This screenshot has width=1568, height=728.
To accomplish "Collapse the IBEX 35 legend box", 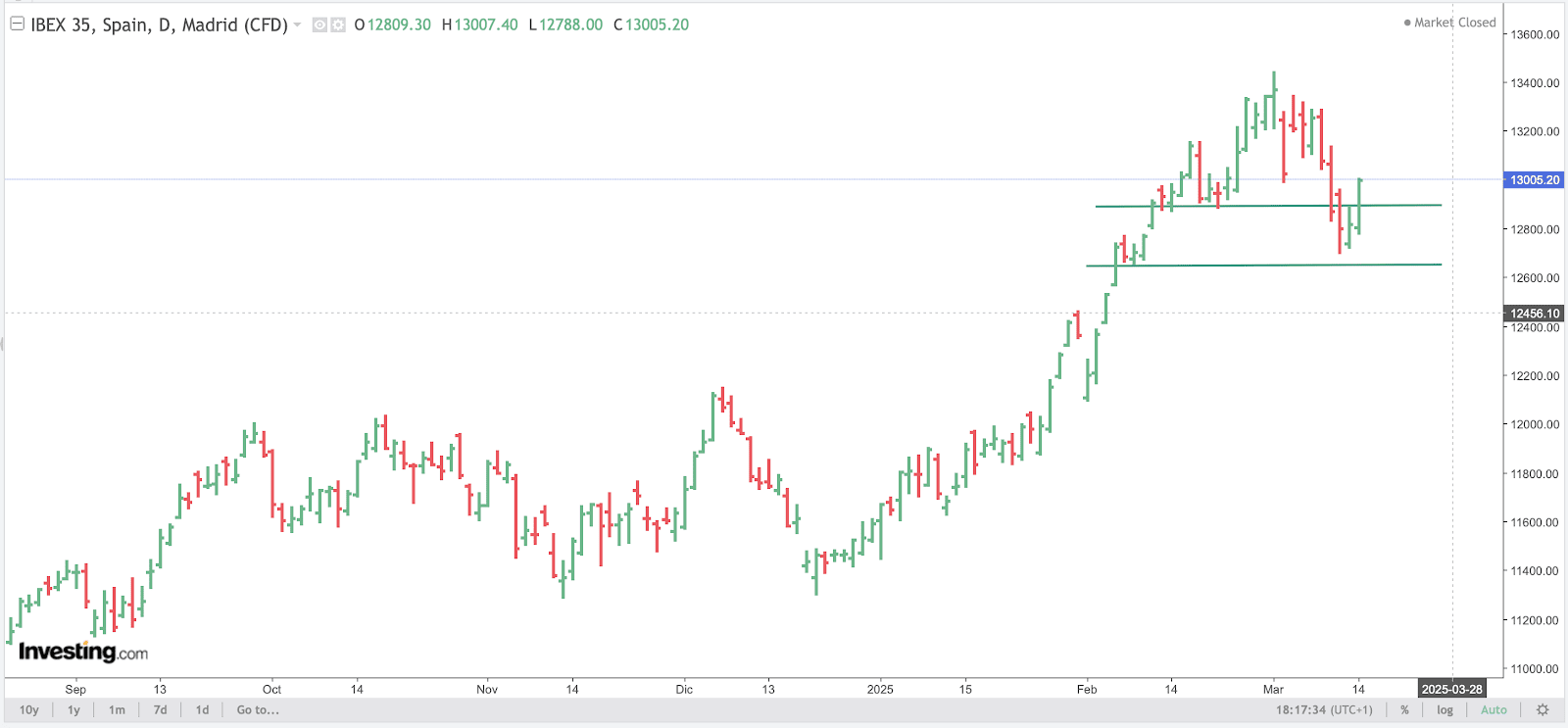I will 17,24.
